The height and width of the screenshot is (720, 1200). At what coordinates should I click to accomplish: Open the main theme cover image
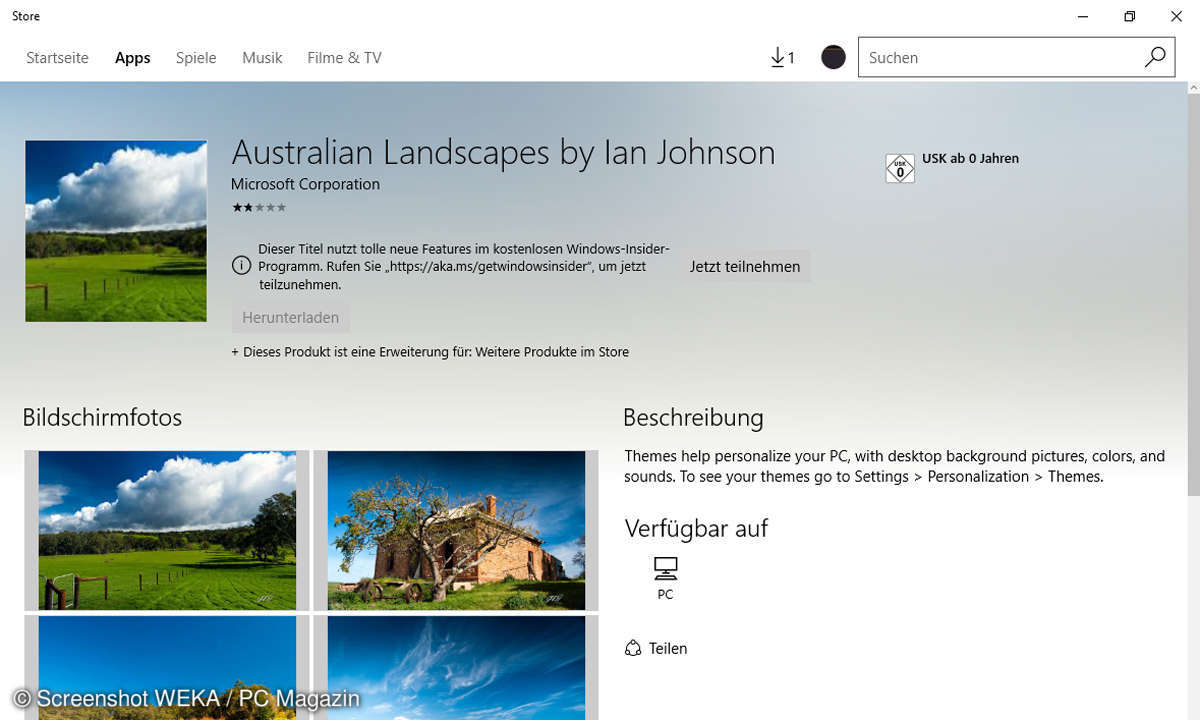tap(116, 231)
